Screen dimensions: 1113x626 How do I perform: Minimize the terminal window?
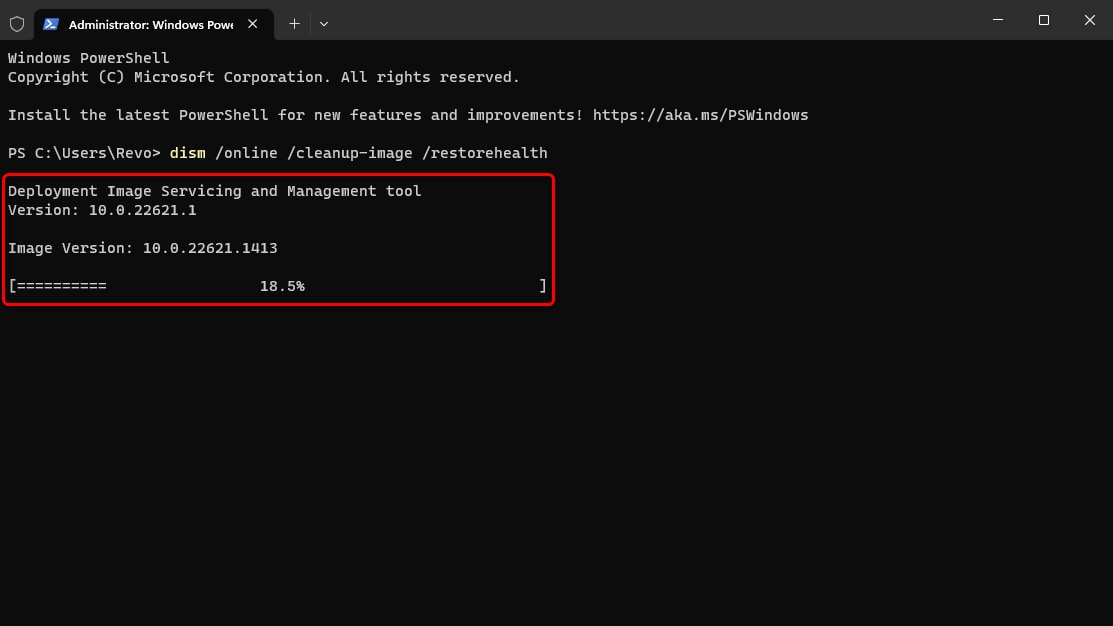click(x=999, y=20)
